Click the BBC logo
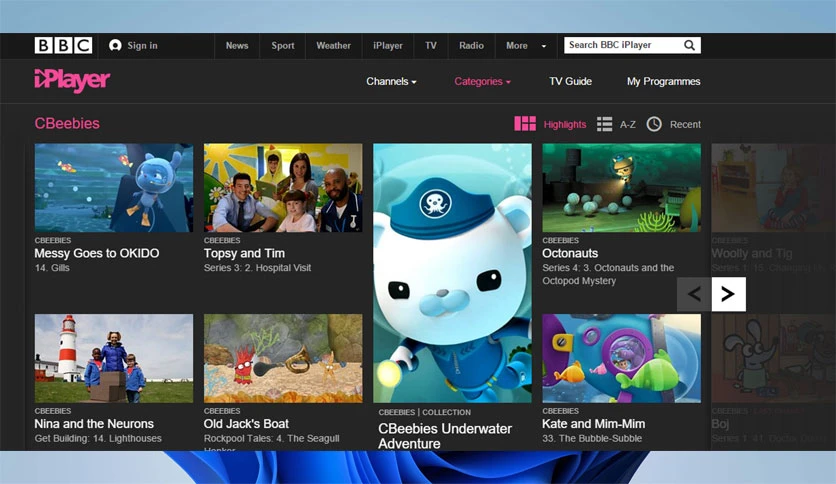The width and height of the screenshot is (836, 484). [x=63, y=45]
